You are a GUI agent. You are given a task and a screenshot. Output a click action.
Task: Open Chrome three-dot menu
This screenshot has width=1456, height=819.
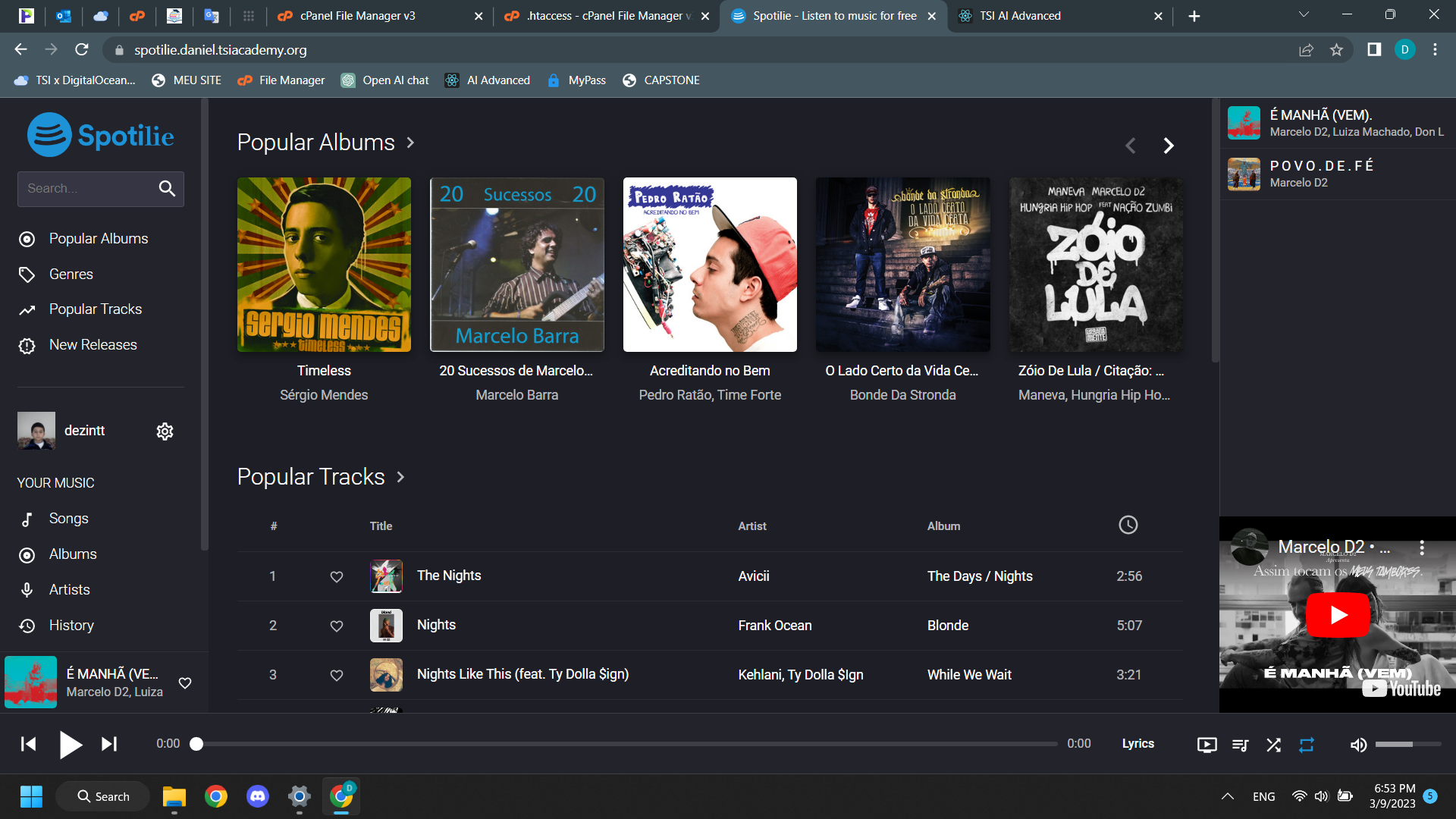click(1435, 50)
